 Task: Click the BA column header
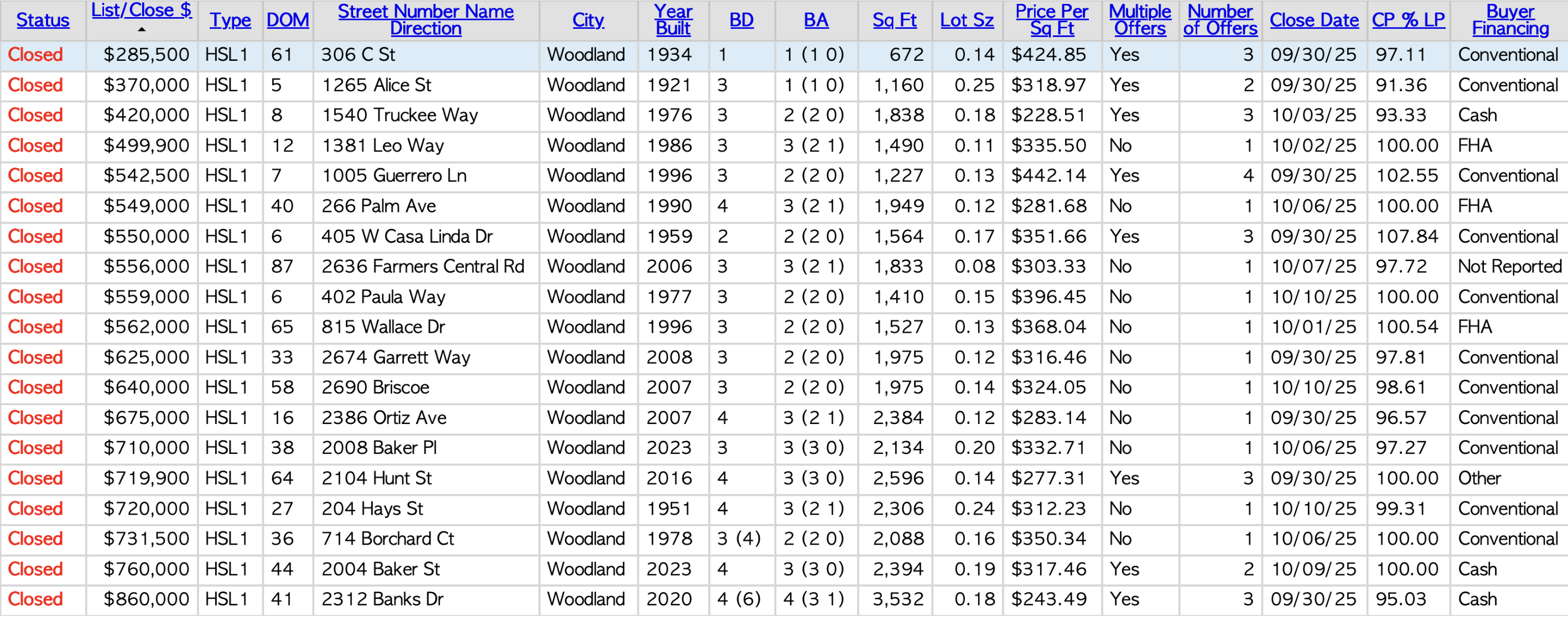click(816, 20)
